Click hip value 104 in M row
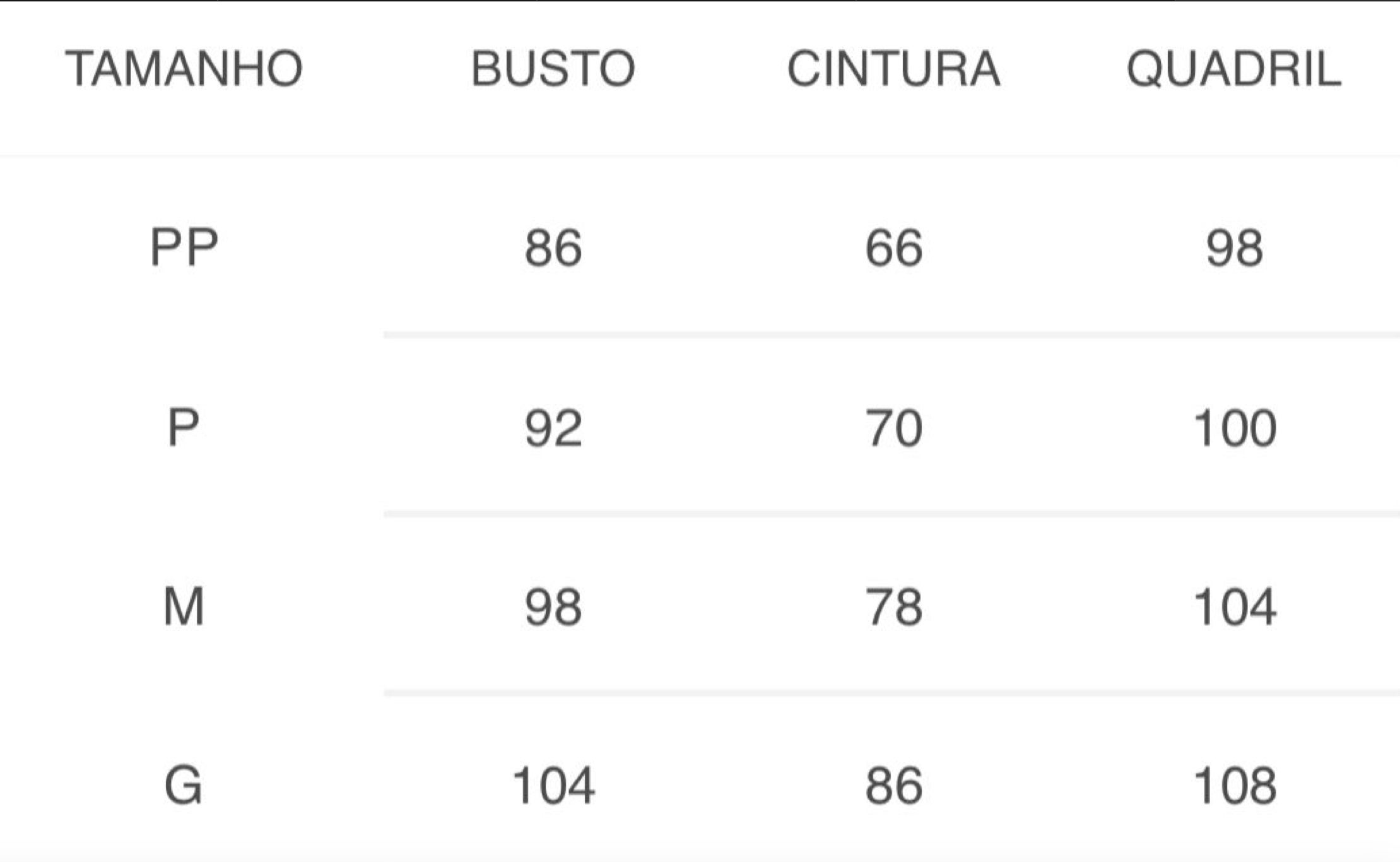The width and height of the screenshot is (1400, 862). click(1235, 608)
